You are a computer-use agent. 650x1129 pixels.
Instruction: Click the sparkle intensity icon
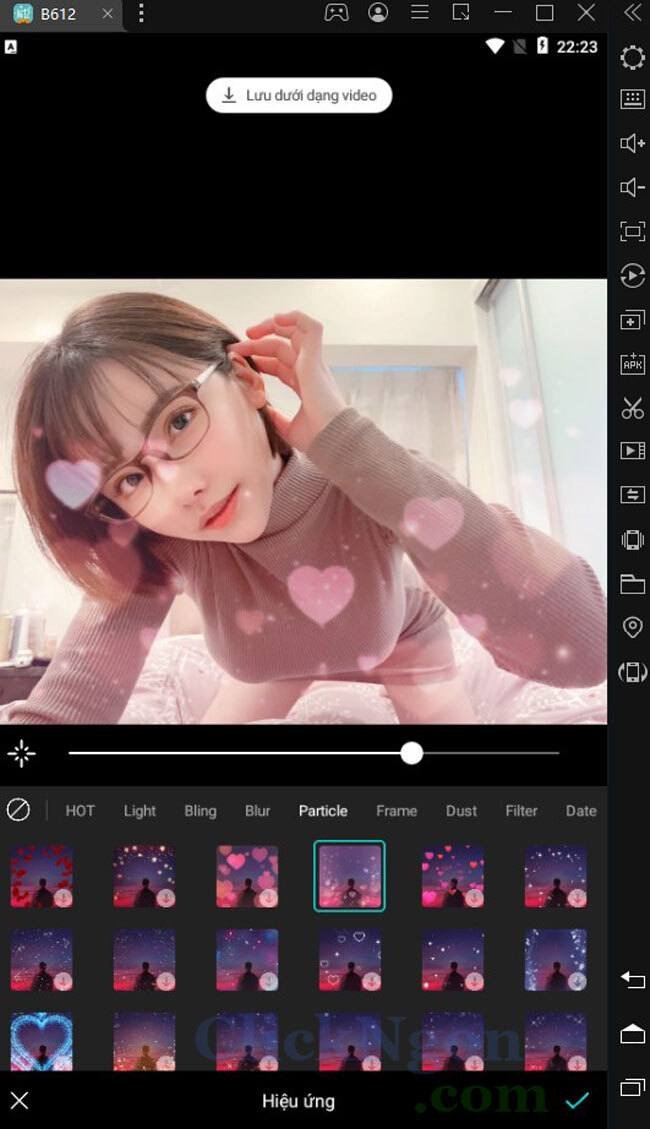point(21,754)
